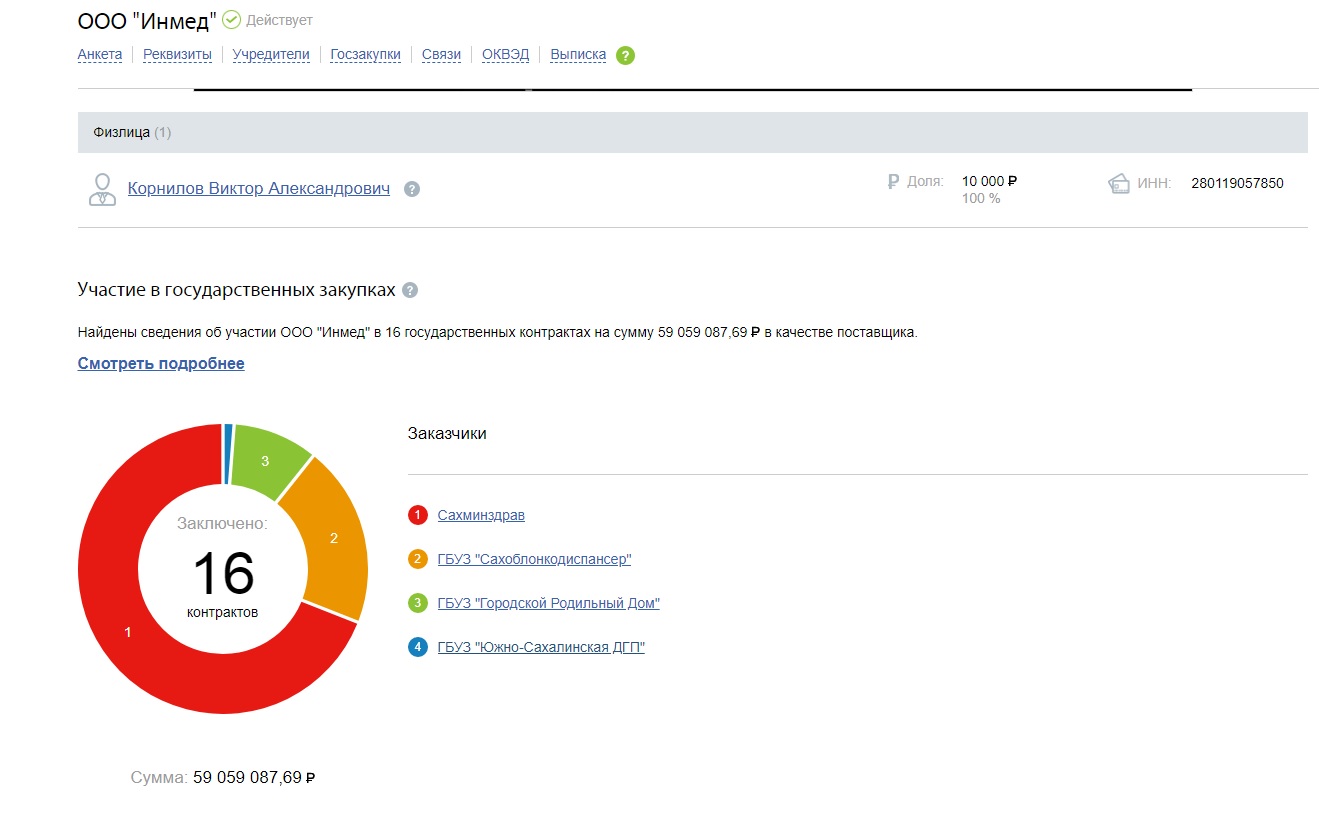Click the person avatar icon for Корнилов
This screenshot has width=1319, height=831.
pos(102,189)
